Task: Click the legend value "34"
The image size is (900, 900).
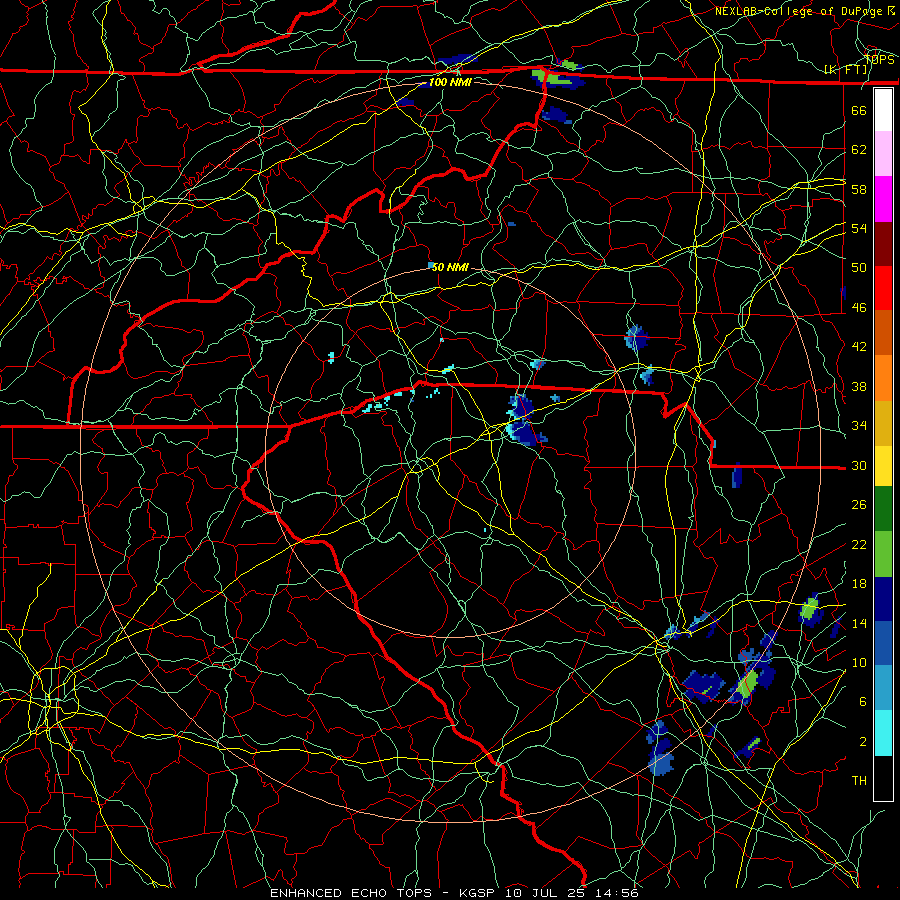Action: pos(859,426)
